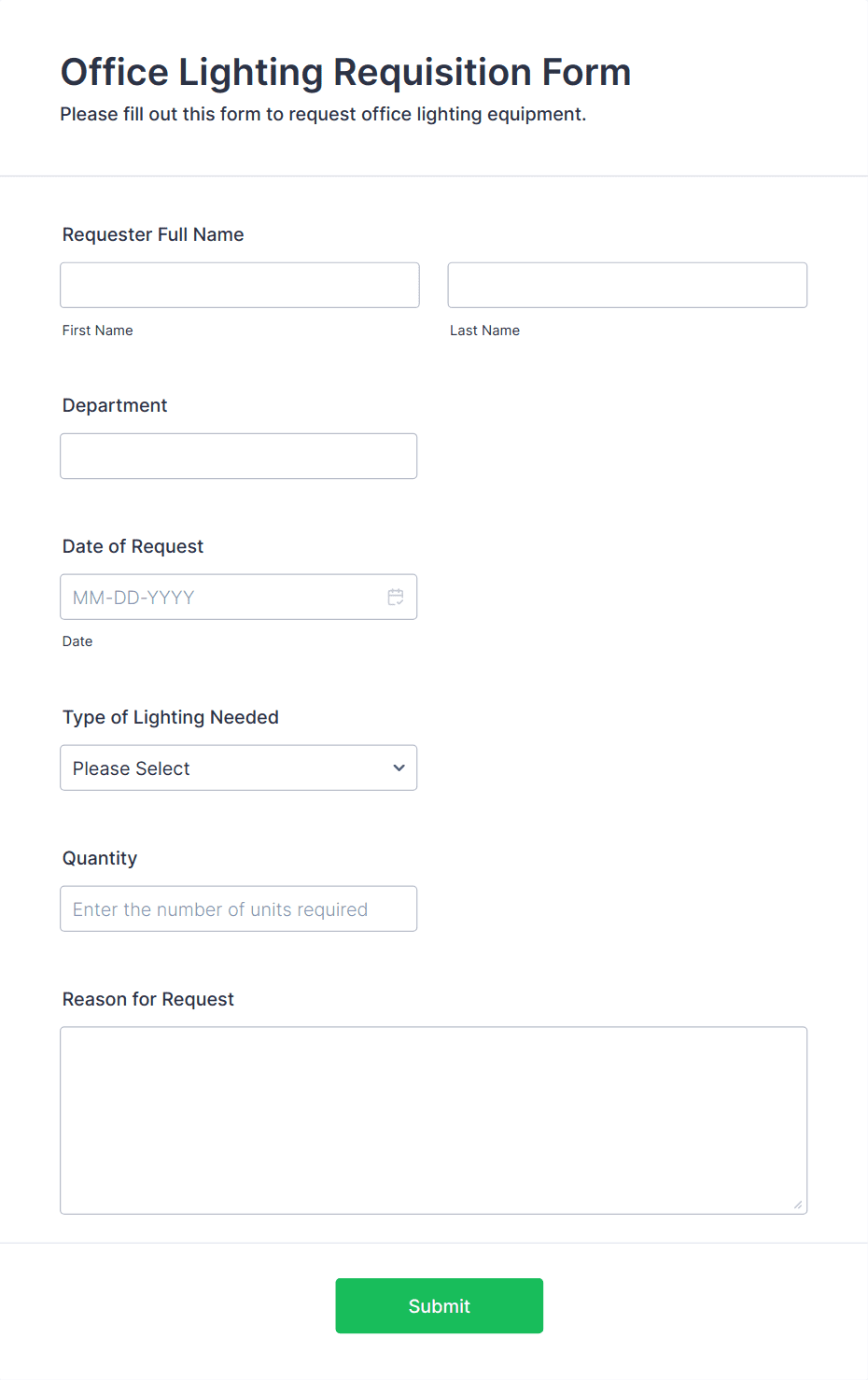Select the Department text field
Image resolution: width=868 pixels, height=1380 pixels.
tap(239, 456)
